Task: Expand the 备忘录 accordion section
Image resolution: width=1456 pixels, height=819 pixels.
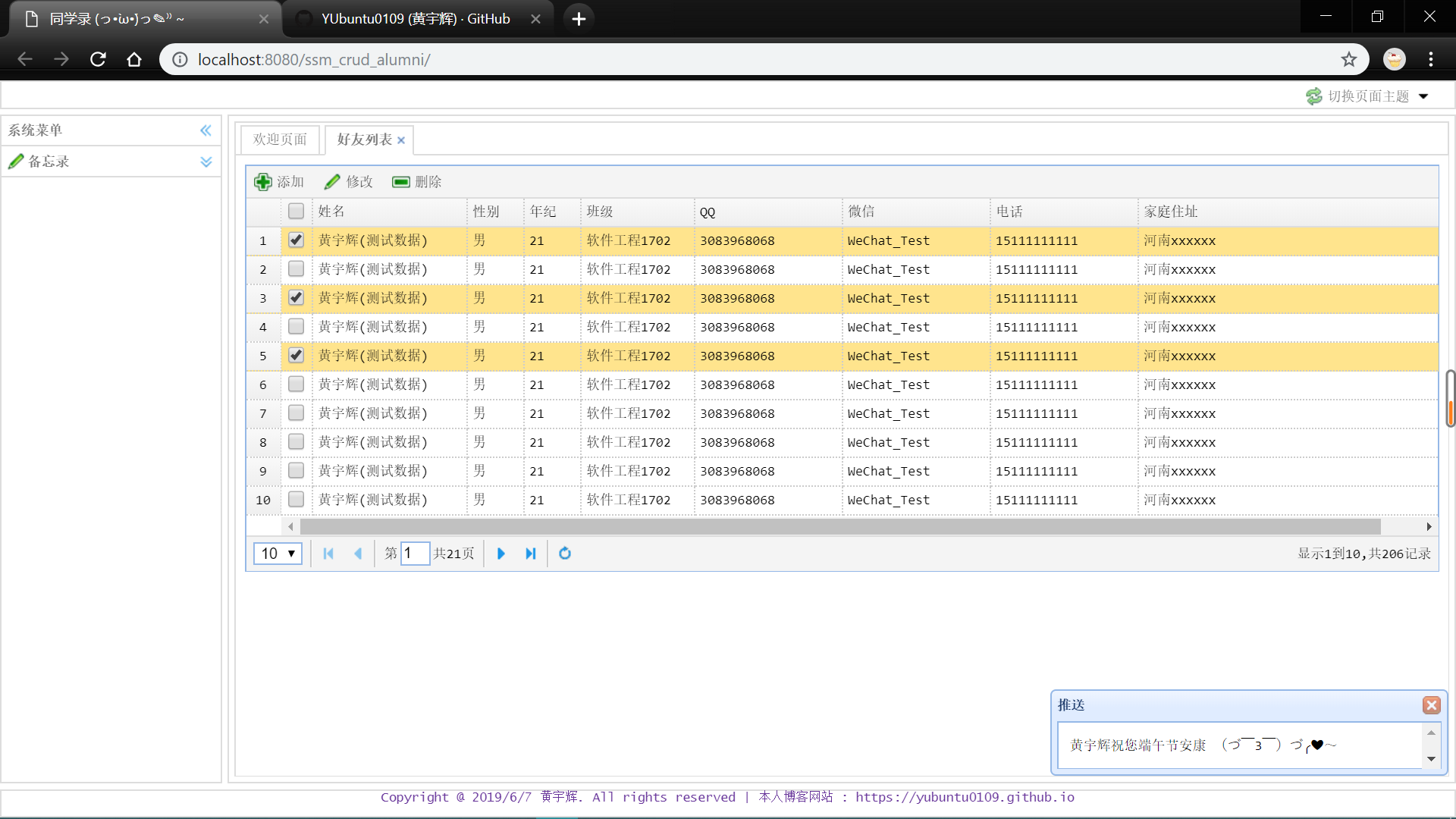Action: (206, 162)
